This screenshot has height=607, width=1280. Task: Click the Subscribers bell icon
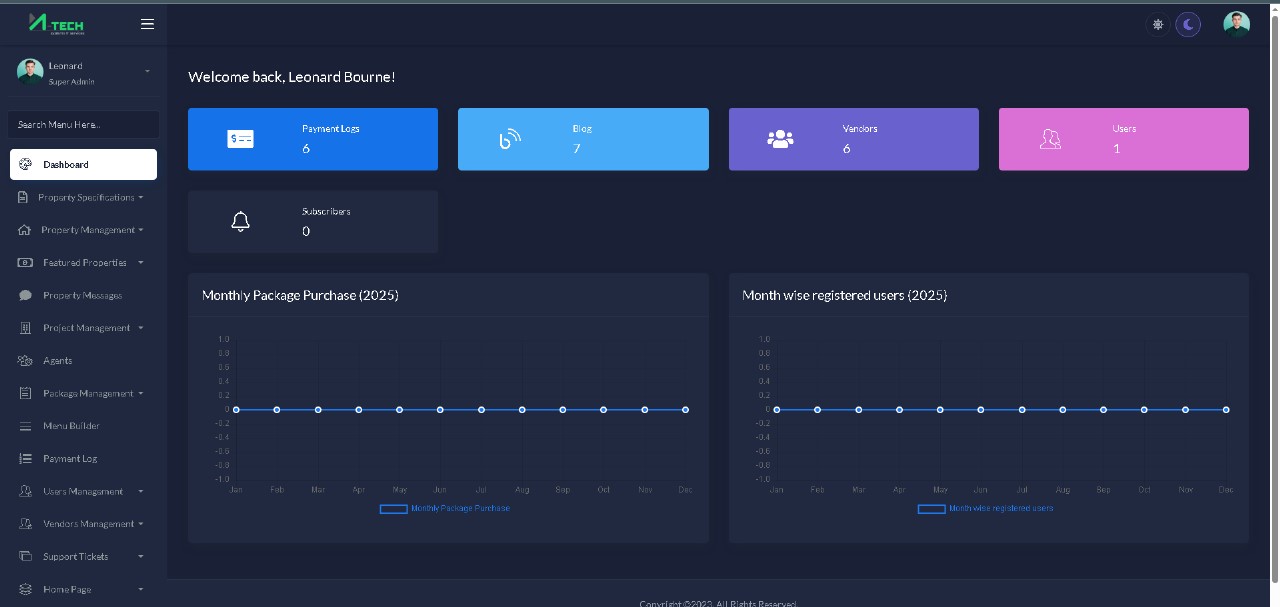pos(240,222)
